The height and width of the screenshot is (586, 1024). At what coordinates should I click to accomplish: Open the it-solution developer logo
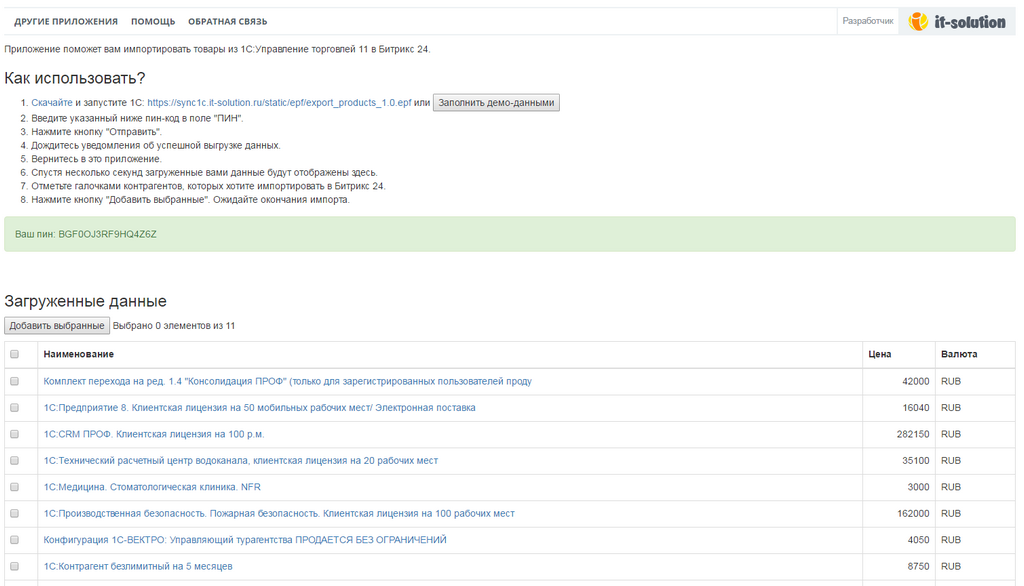[957, 22]
